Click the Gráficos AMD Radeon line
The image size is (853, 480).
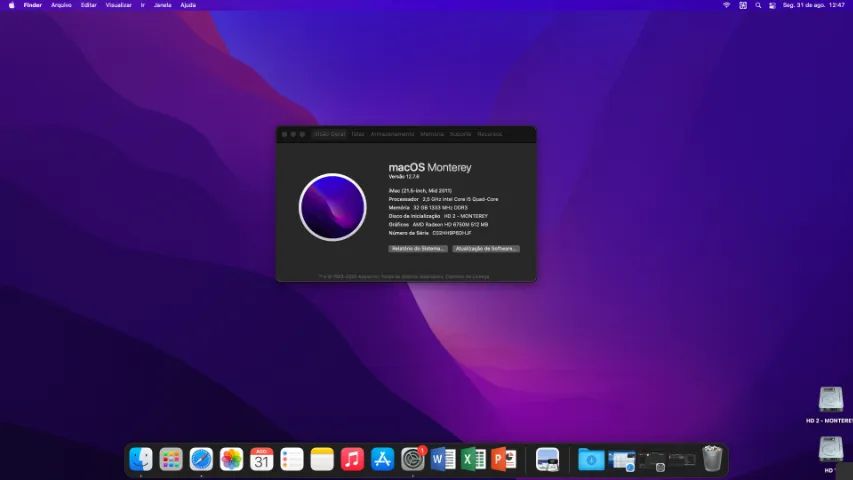pyautogui.click(x=438, y=224)
